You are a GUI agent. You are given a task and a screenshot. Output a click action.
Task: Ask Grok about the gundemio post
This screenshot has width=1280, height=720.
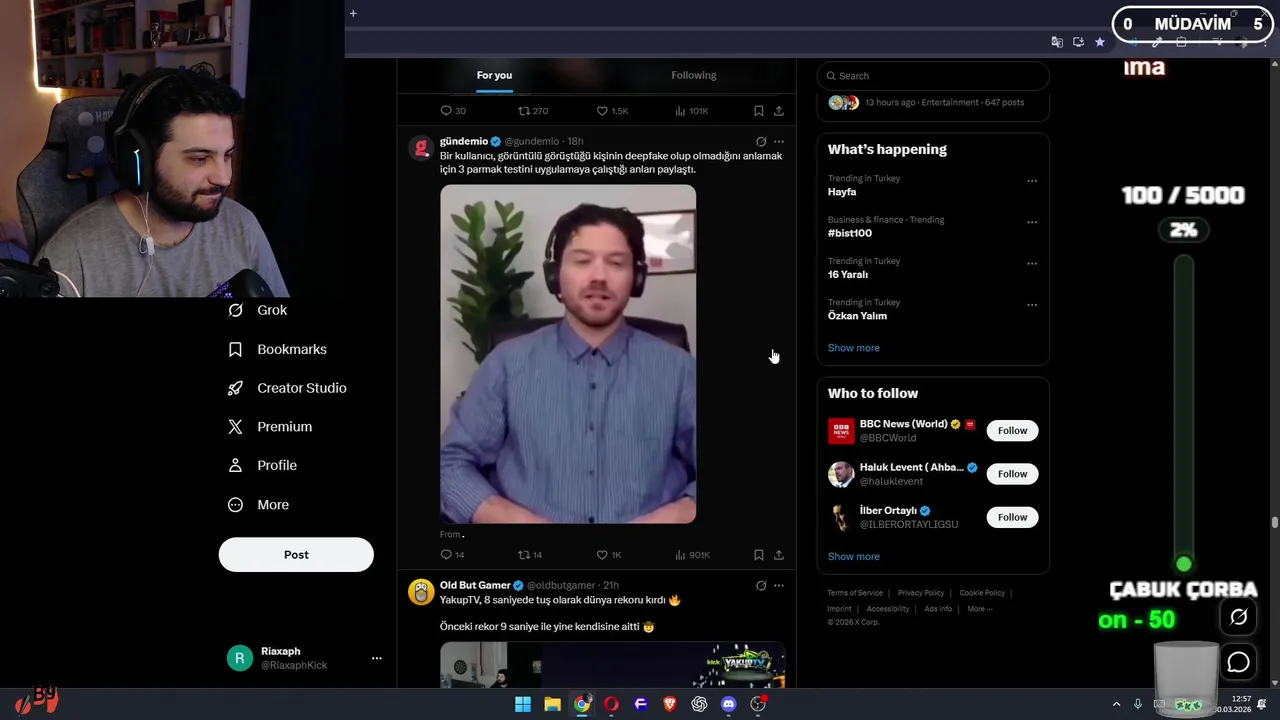click(x=761, y=141)
